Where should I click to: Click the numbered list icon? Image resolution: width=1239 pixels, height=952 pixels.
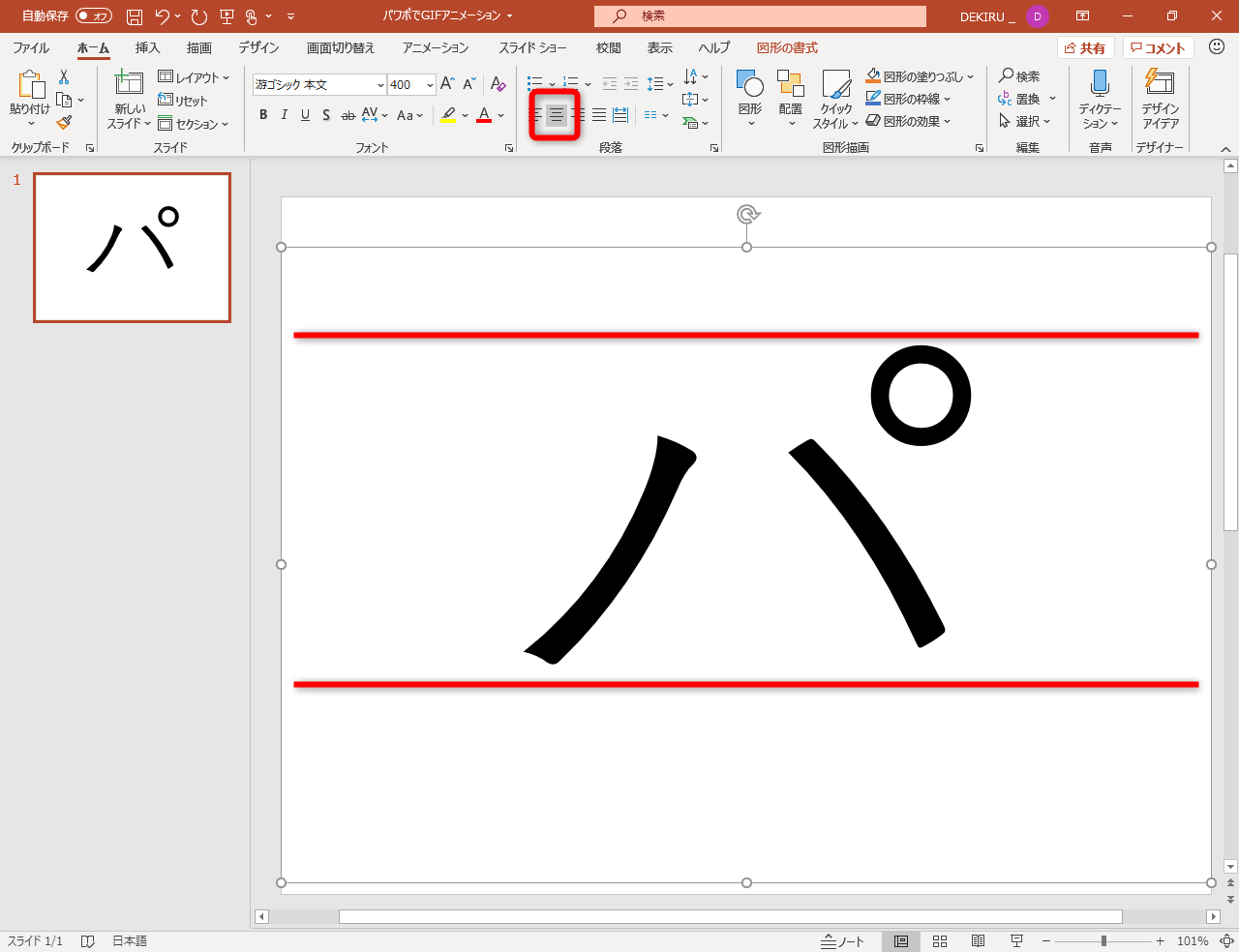coord(571,84)
